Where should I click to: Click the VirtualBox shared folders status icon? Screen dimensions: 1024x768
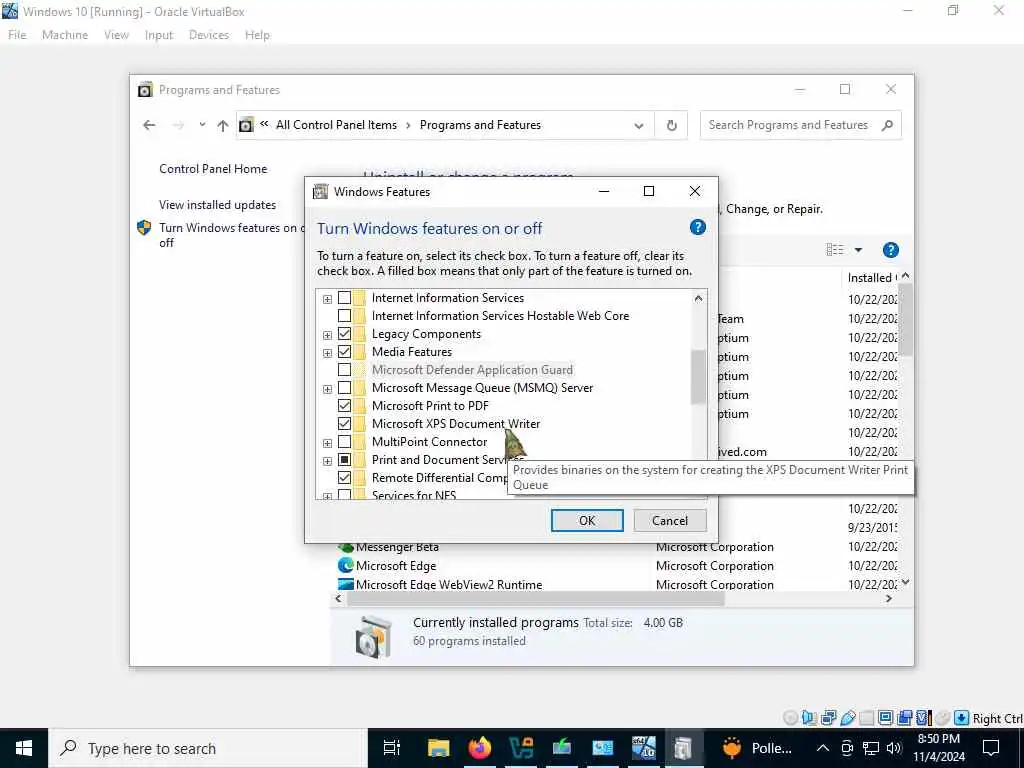pyautogui.click(x=867, y=718)
